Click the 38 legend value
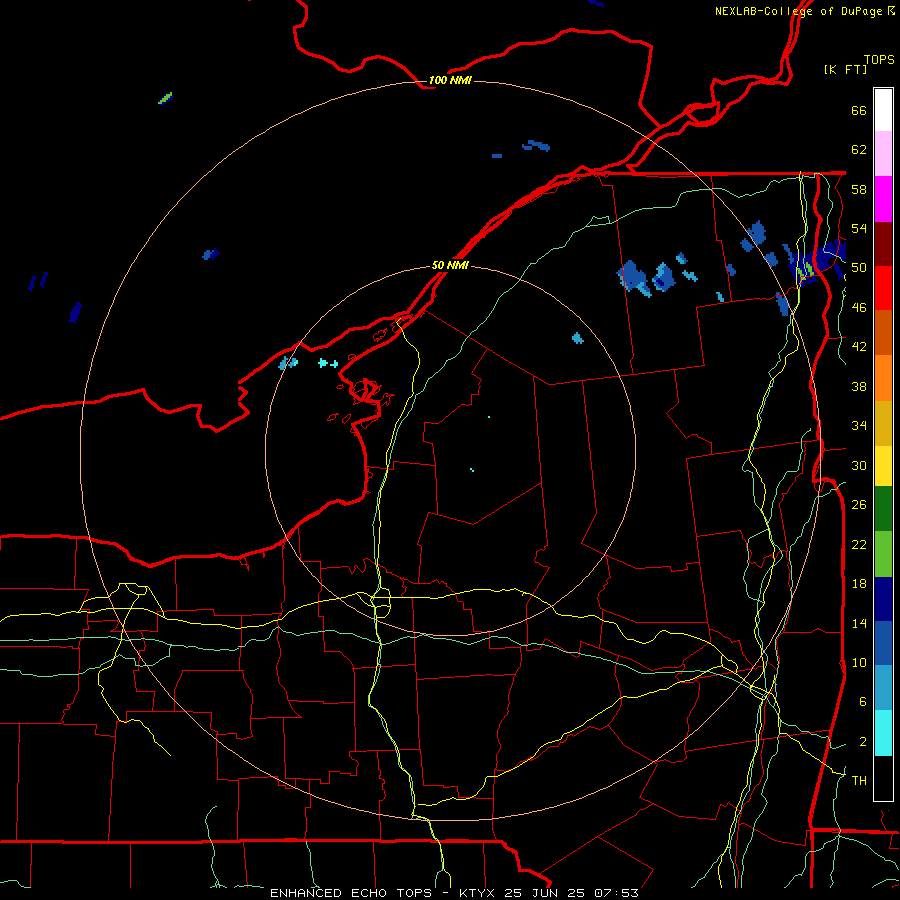This screenshot has height=900, width=900. tap(859, 386)
